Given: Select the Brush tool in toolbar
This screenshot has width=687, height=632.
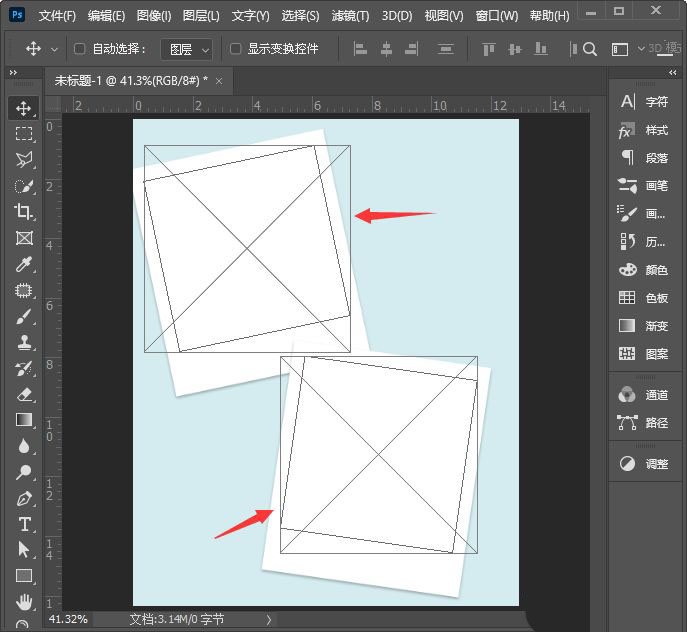Looking at the screenshot, I should (x=24, y=316).
